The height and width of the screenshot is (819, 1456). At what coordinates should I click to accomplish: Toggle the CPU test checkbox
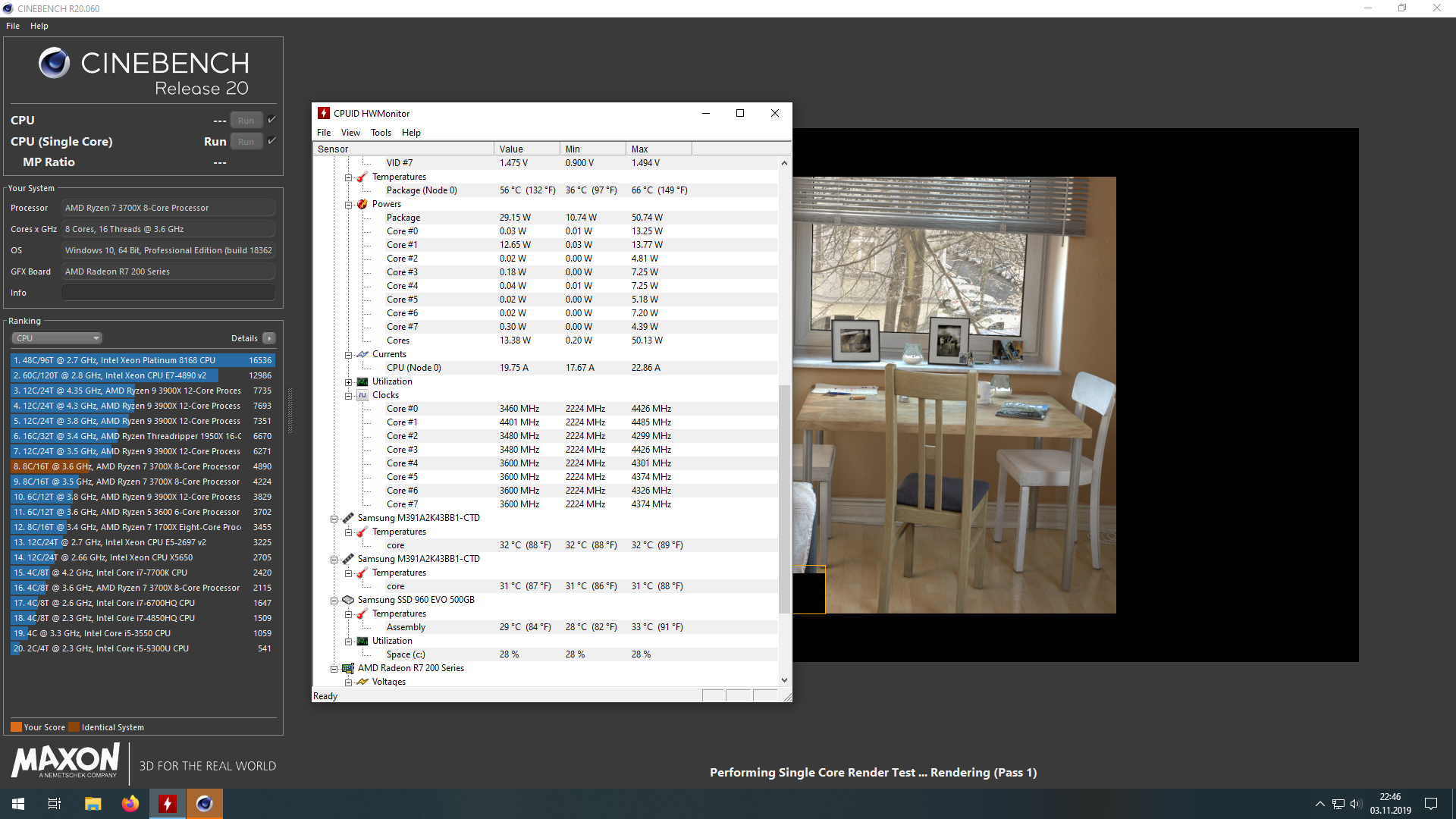[271, 120]
